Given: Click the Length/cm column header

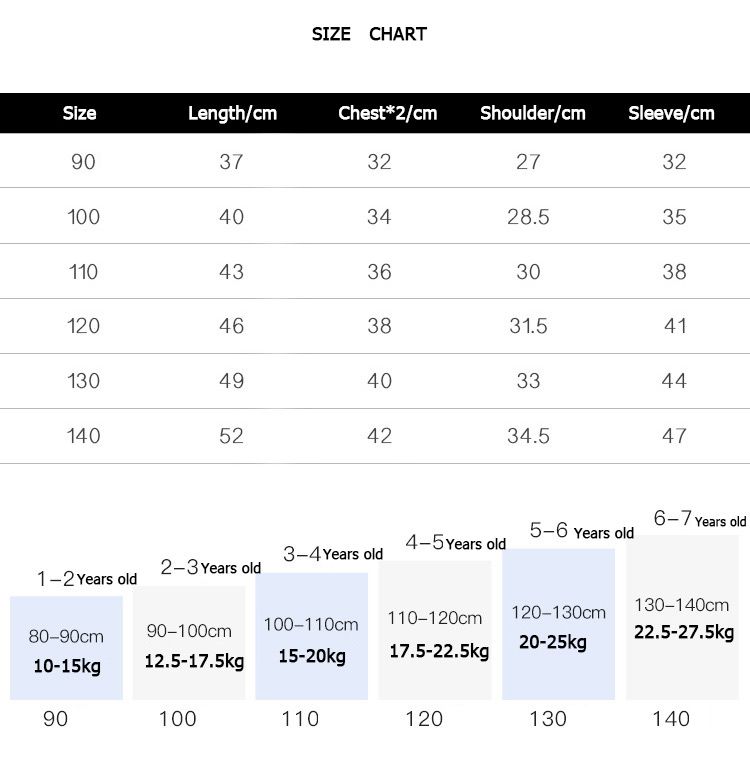Looking at the screenshot, I should click(232, 113).
